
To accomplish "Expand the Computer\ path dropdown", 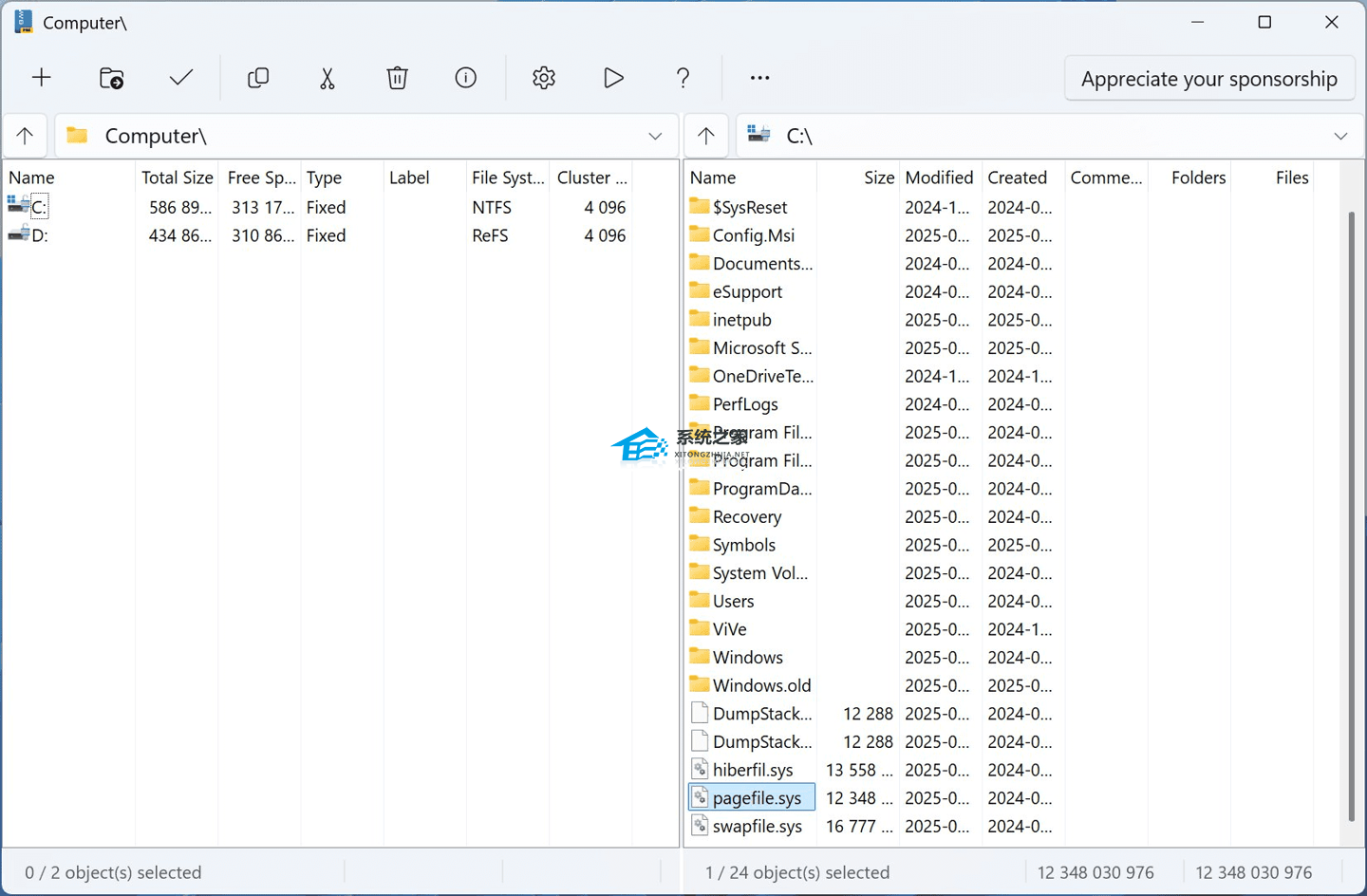I will 655,136.
